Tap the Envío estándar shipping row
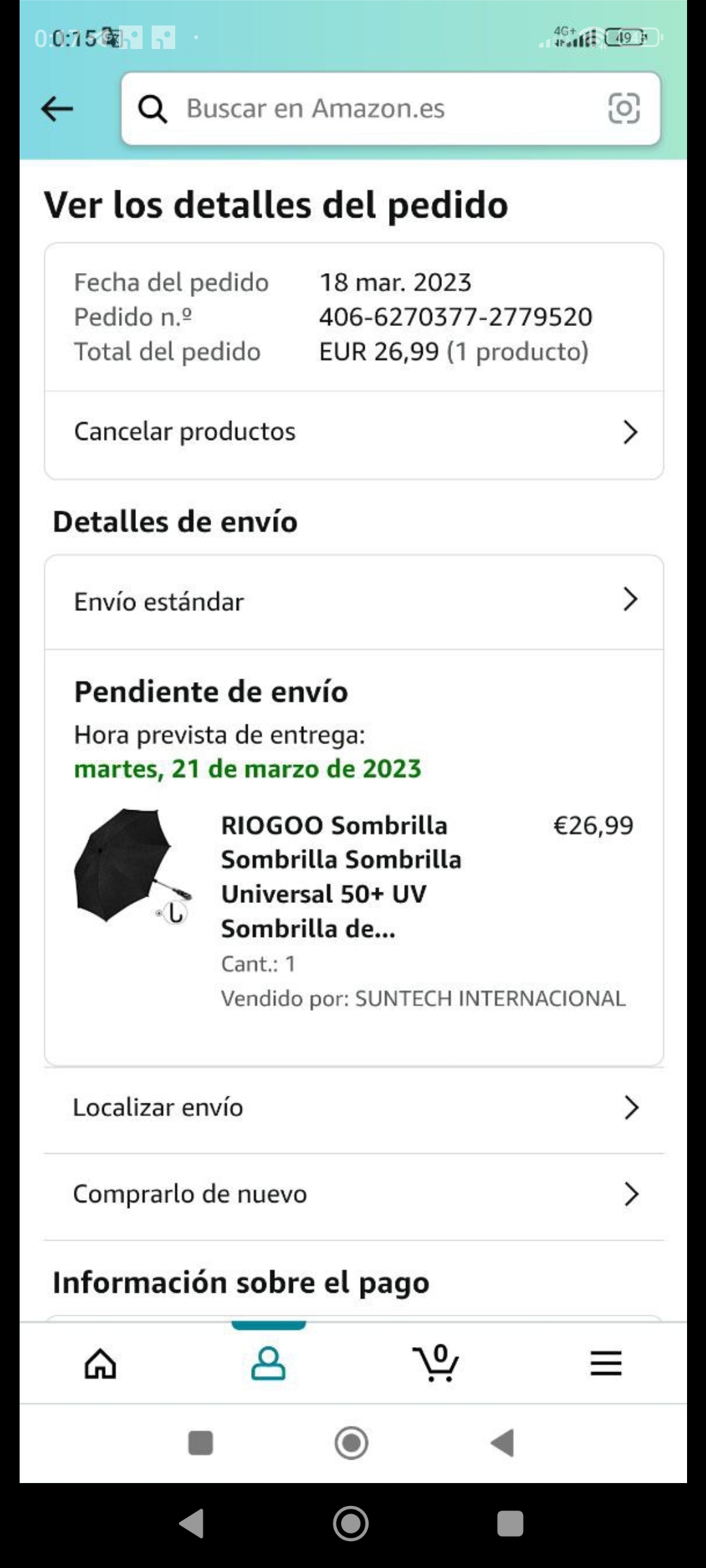Screen dimensions: 706x1568 click(x=159, y=602)
